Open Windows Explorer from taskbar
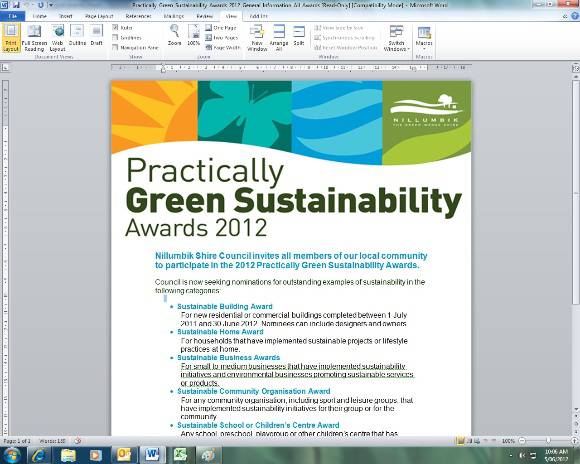 pyautogui.click(x=68, y=455)
